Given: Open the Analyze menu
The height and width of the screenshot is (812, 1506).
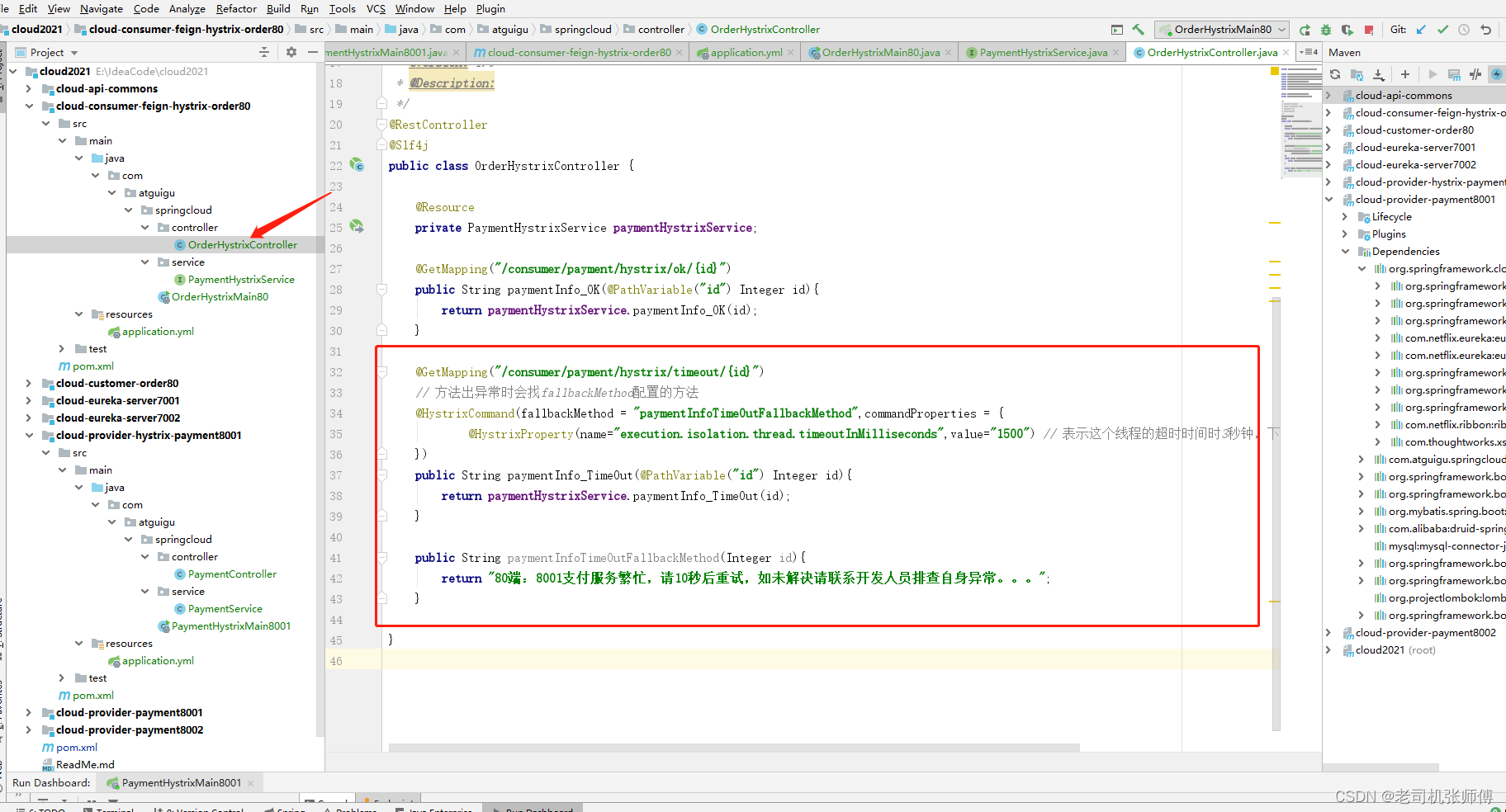Looking at the screenshot, I should pos(187,8).
